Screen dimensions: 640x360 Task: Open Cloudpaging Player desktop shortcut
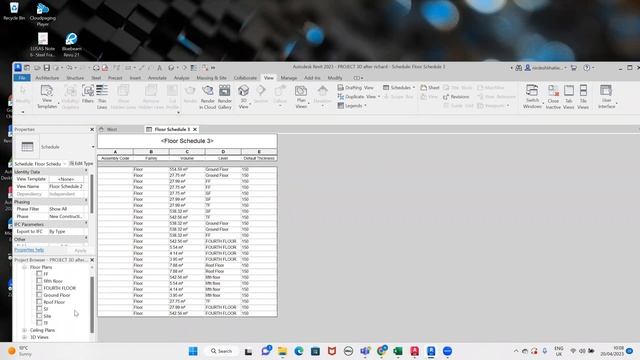[x=43, y=14]
